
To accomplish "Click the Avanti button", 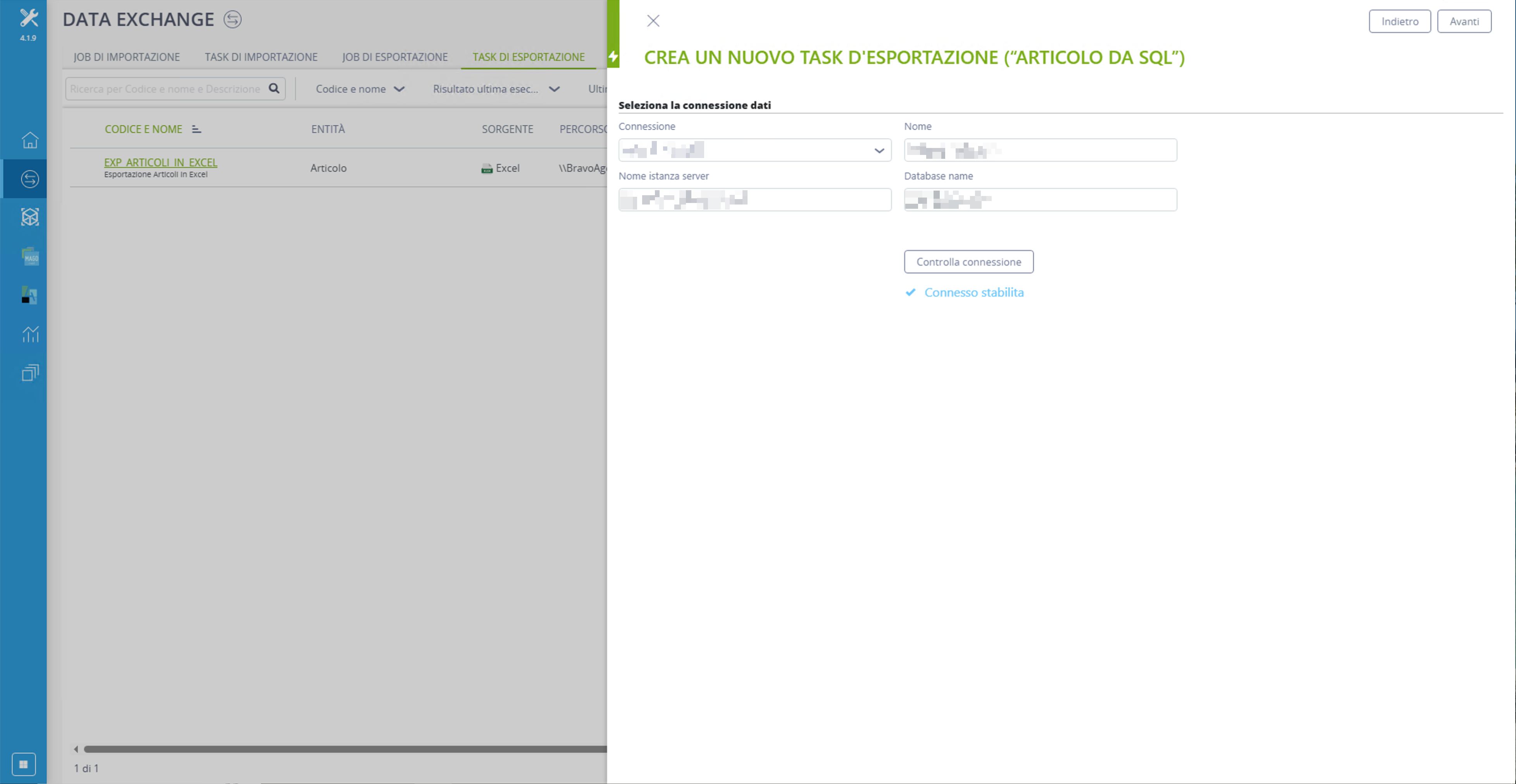I will (x=1464, y=21).
